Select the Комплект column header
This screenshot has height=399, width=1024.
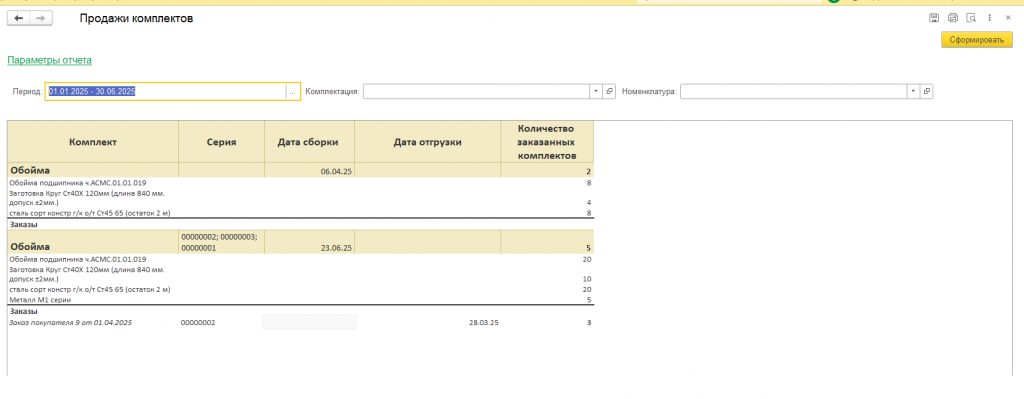(93, 142)
